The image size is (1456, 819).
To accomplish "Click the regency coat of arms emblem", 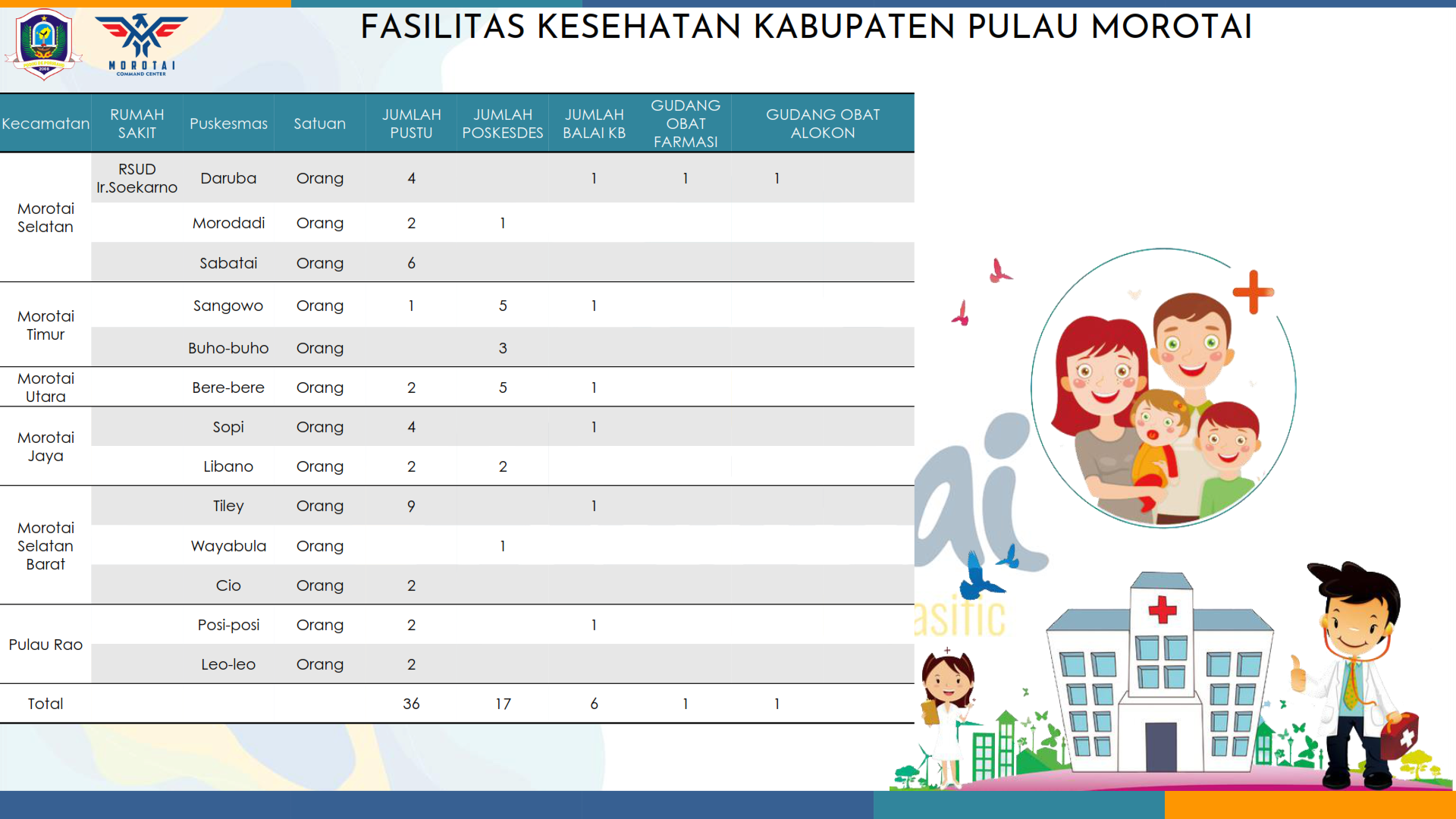I will [43, 44].
